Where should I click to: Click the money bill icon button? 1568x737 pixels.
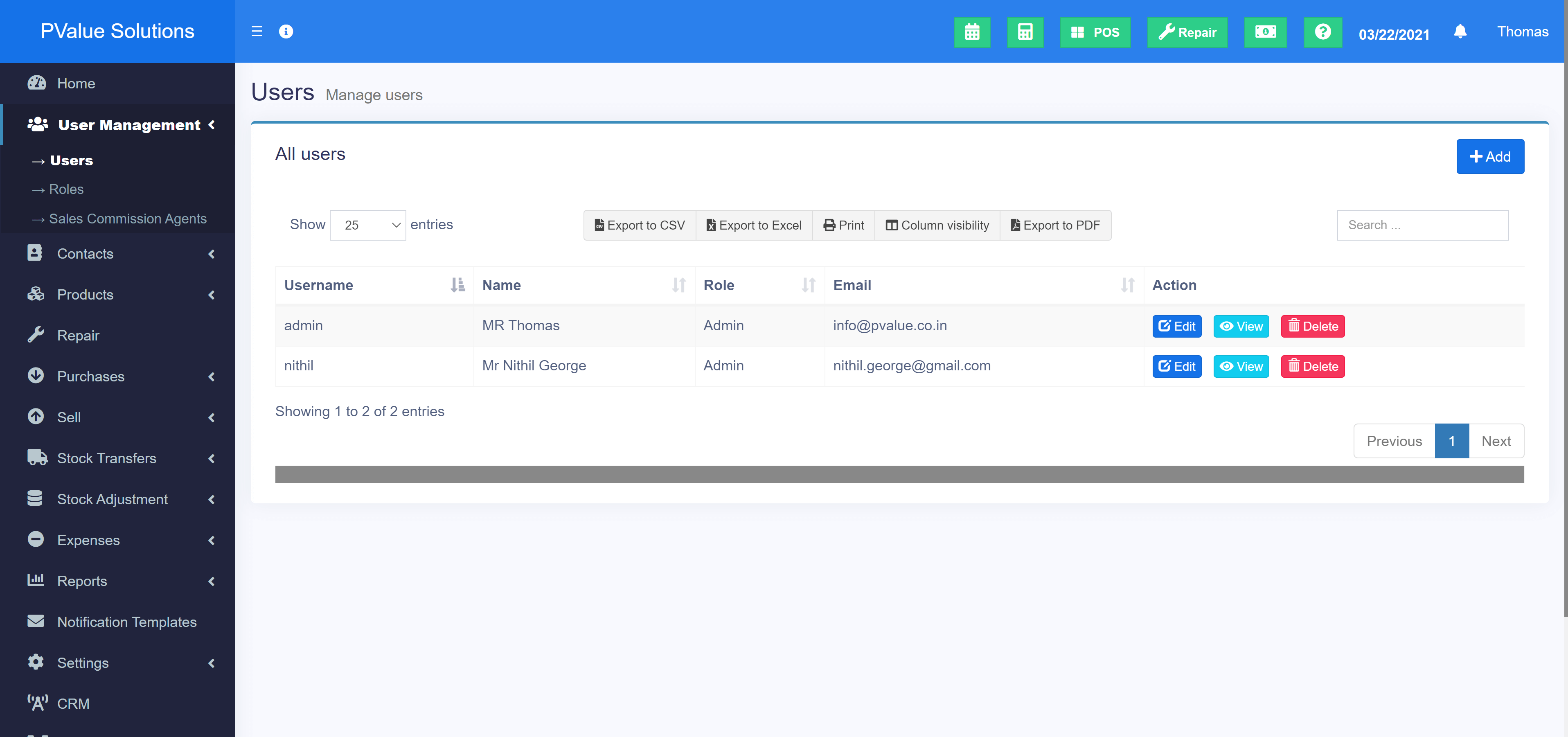coord(1265,32)
